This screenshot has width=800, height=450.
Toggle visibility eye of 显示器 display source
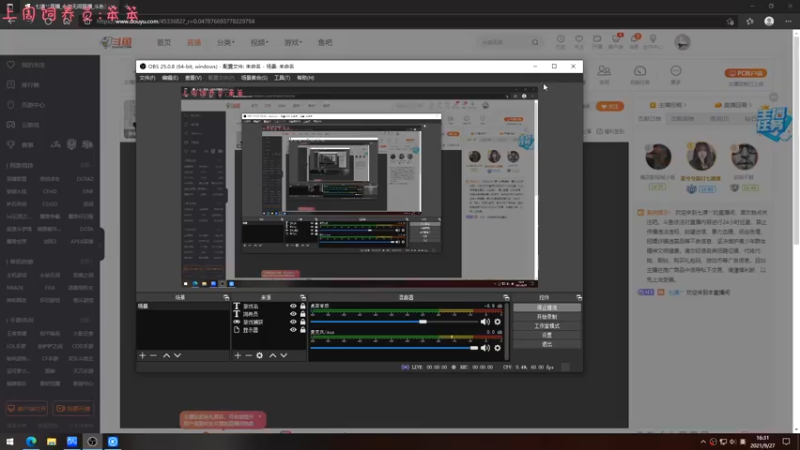pos(293,330)
